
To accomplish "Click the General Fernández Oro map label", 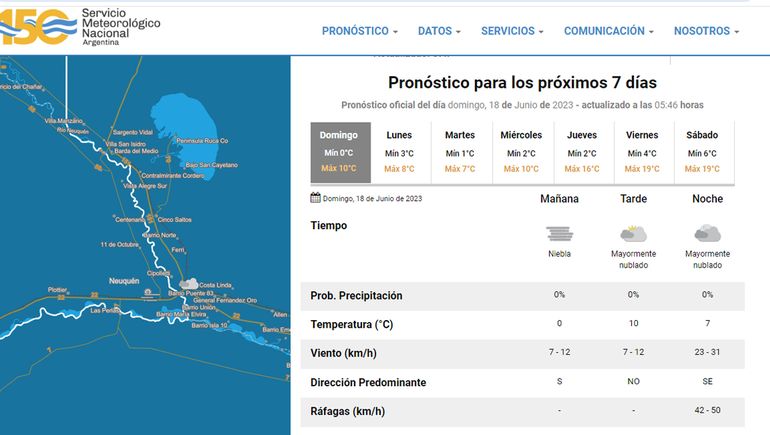I will [225, 300].
